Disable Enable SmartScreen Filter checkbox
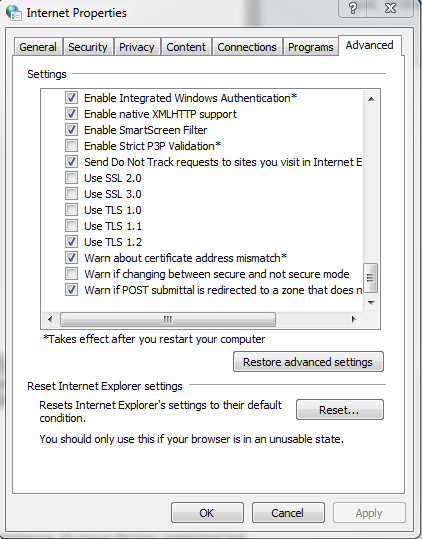The height and width of the screenshot is (539, 422). 71,130
